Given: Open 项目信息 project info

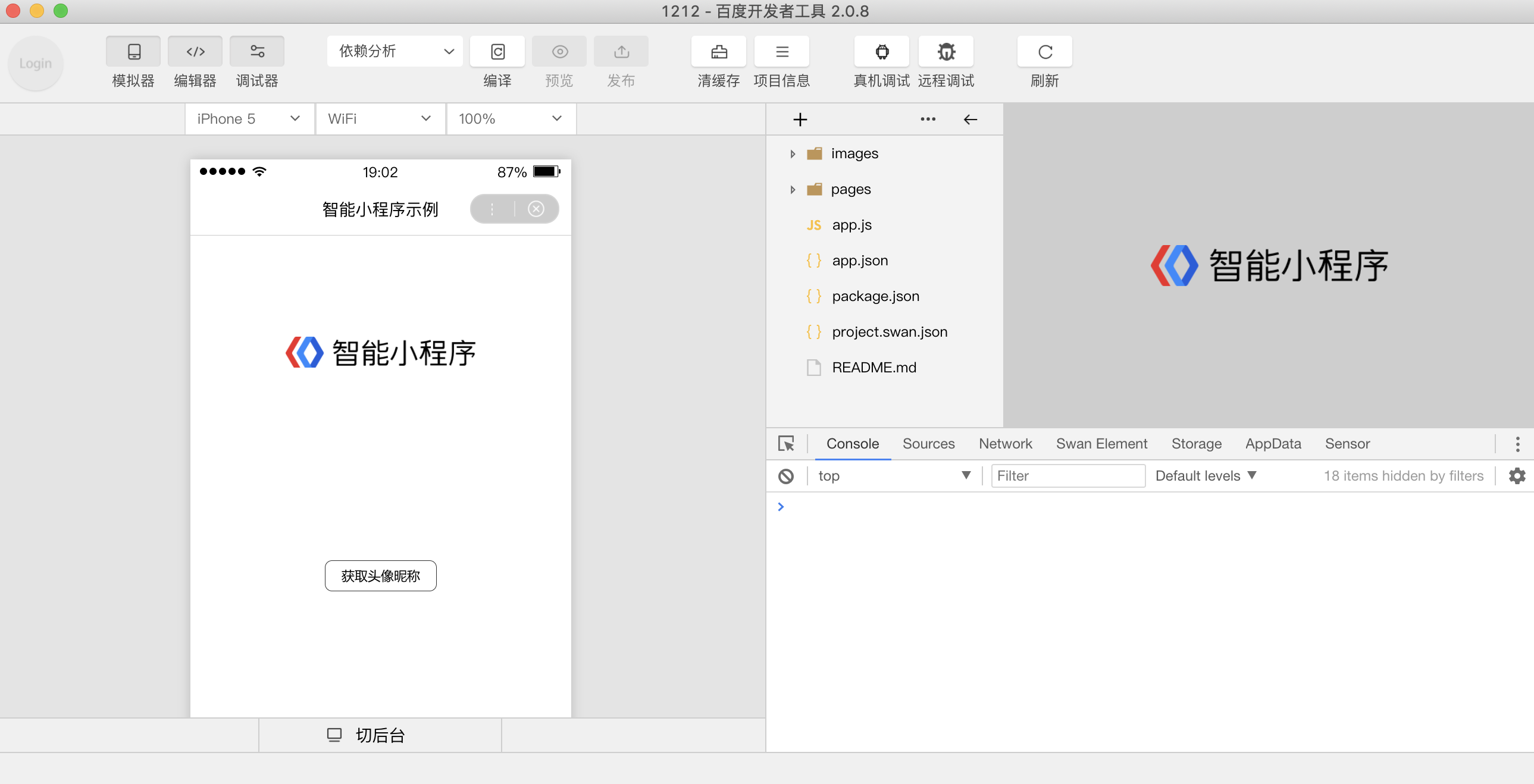Looking at the screenshot, I should click(782, 52).
